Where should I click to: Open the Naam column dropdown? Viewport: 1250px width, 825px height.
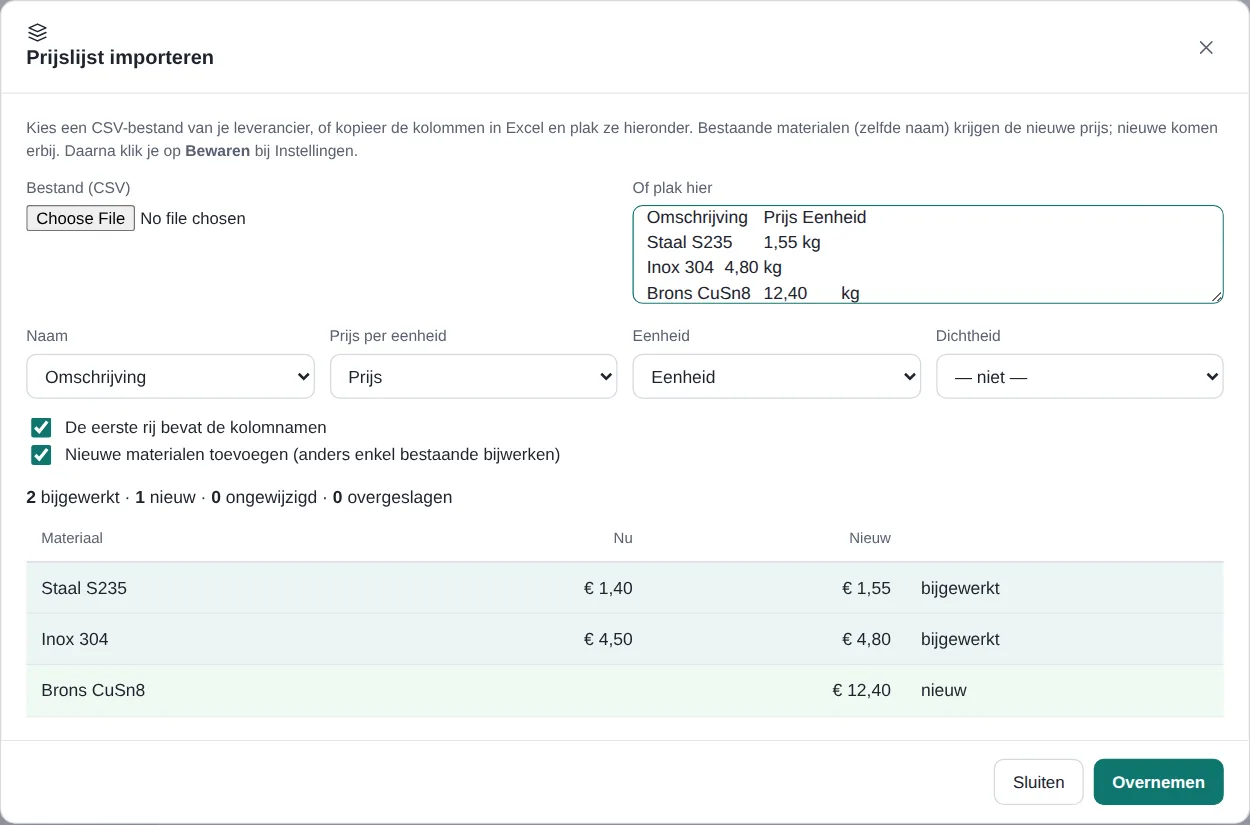click(x=171, y=377)
